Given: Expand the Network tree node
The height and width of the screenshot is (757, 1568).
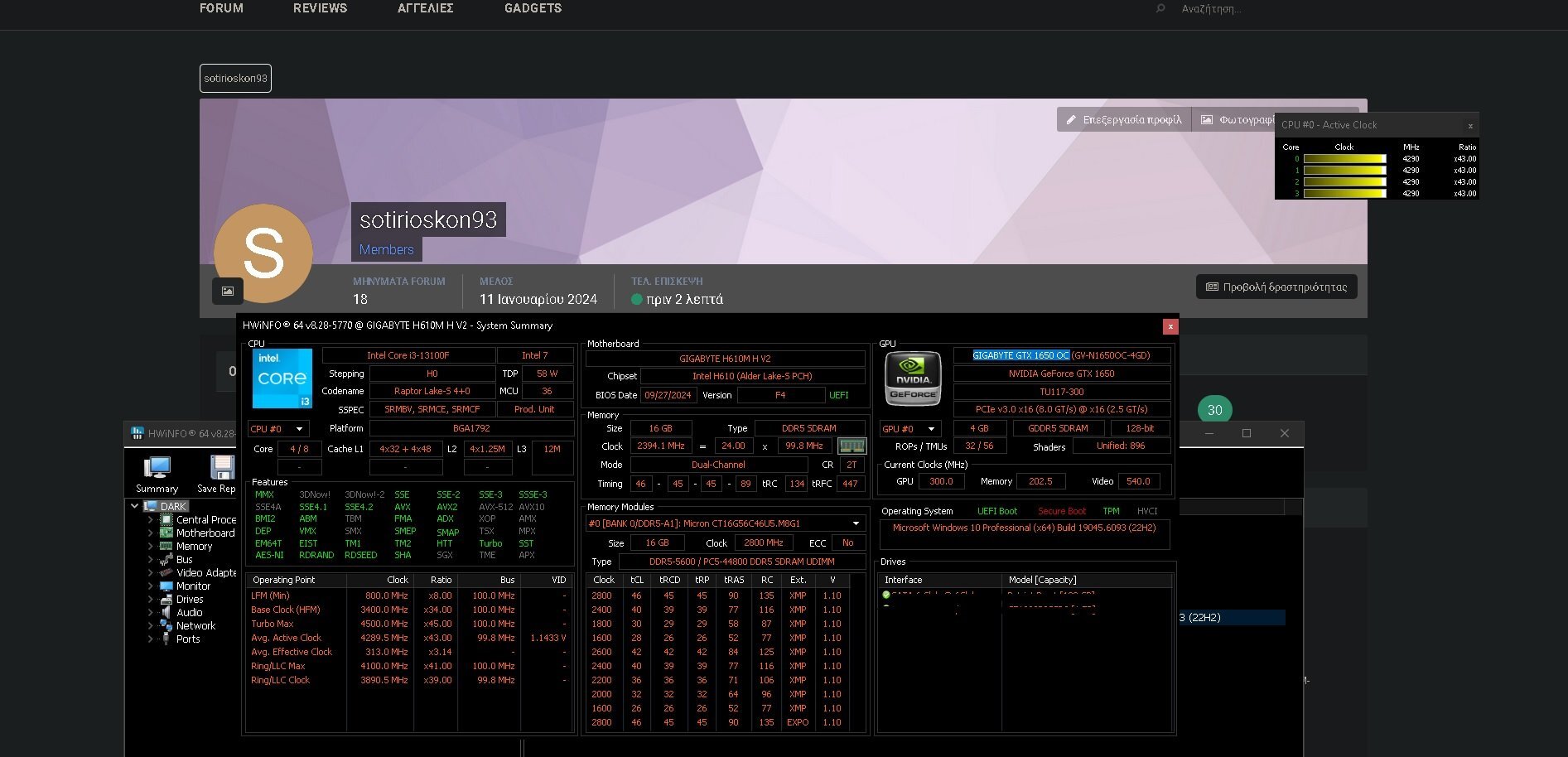Looking at the screenshot, I should (x=151, y=625).
